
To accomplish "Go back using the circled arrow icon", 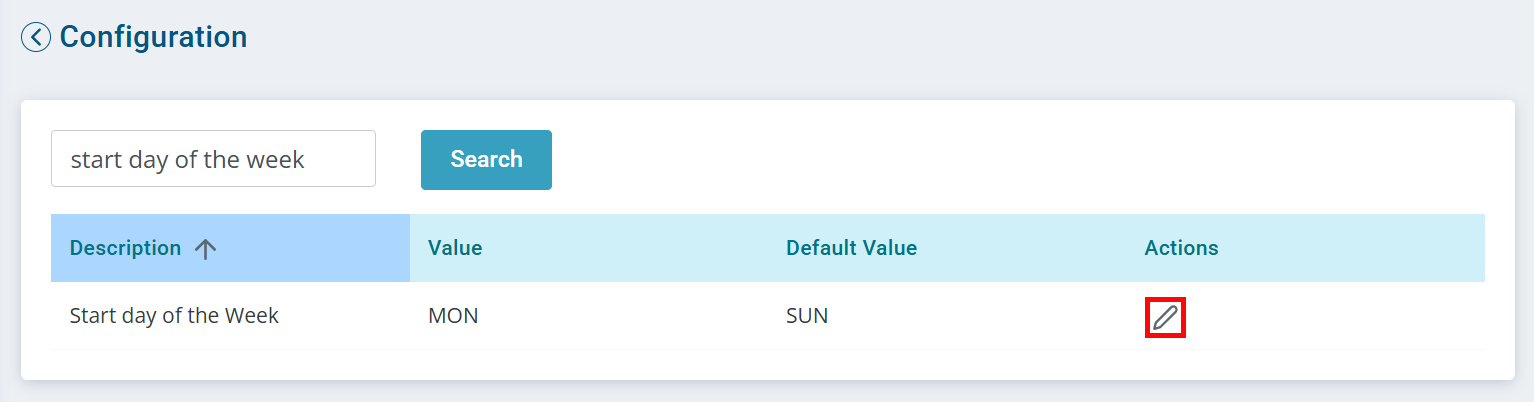I will coord(36,38).
